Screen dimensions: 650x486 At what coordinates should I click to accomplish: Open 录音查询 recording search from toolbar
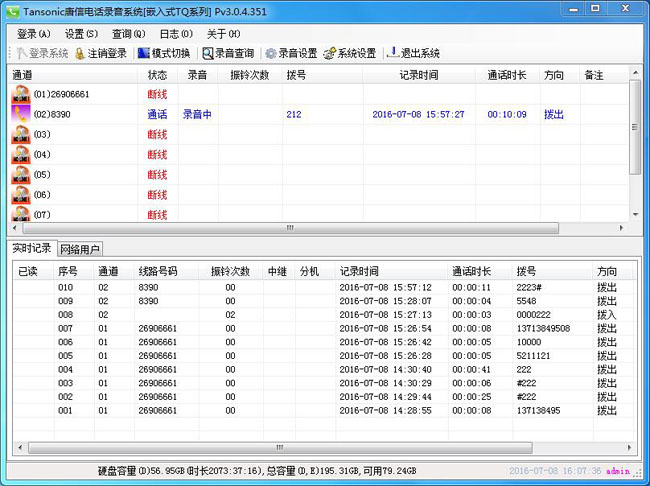208,53
